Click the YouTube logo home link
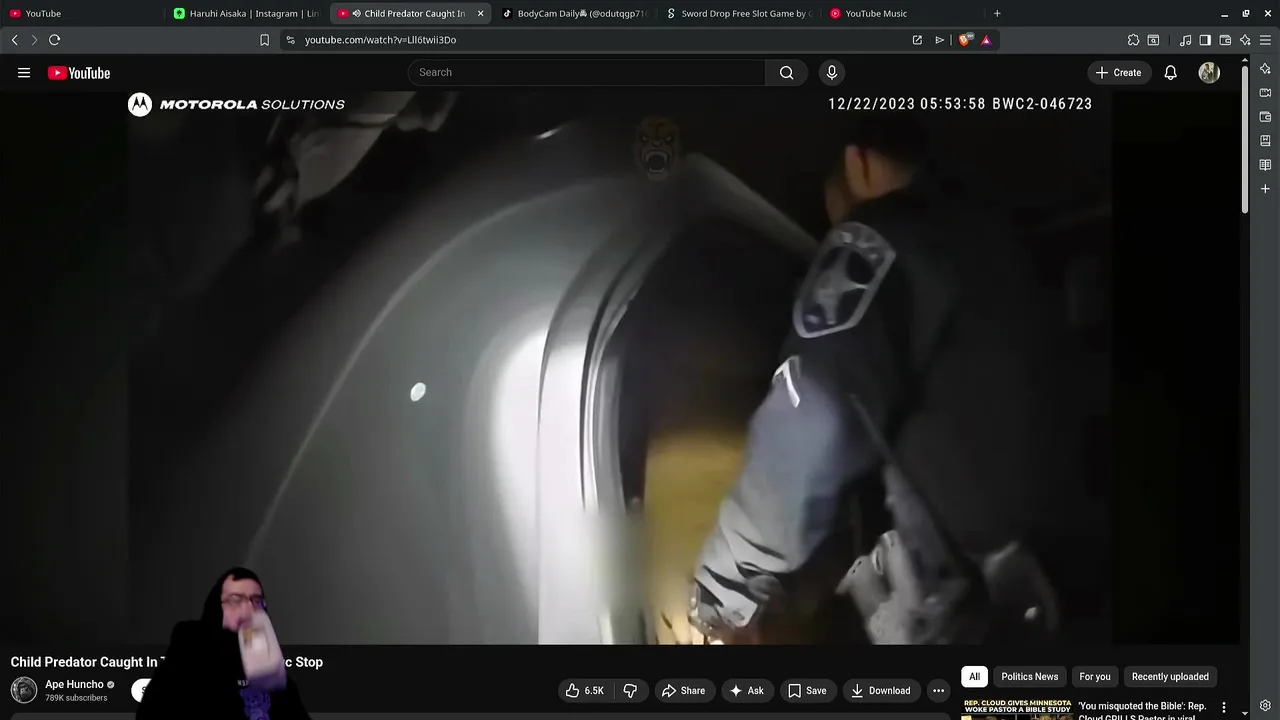1280x720 pixels. [x=79, y=73]
